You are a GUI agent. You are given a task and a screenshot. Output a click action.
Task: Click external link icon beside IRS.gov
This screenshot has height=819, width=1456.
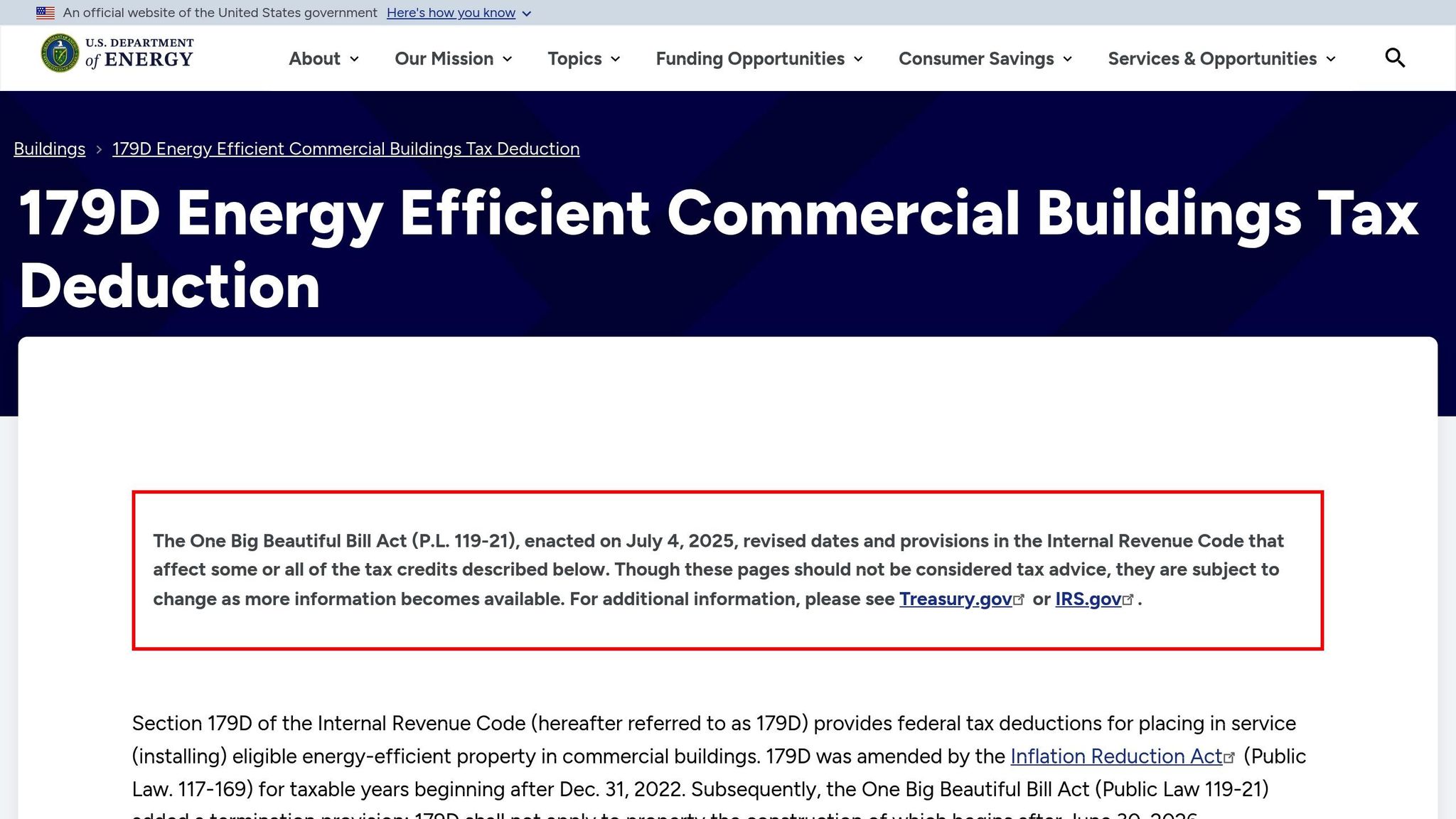click(1128, 600)
